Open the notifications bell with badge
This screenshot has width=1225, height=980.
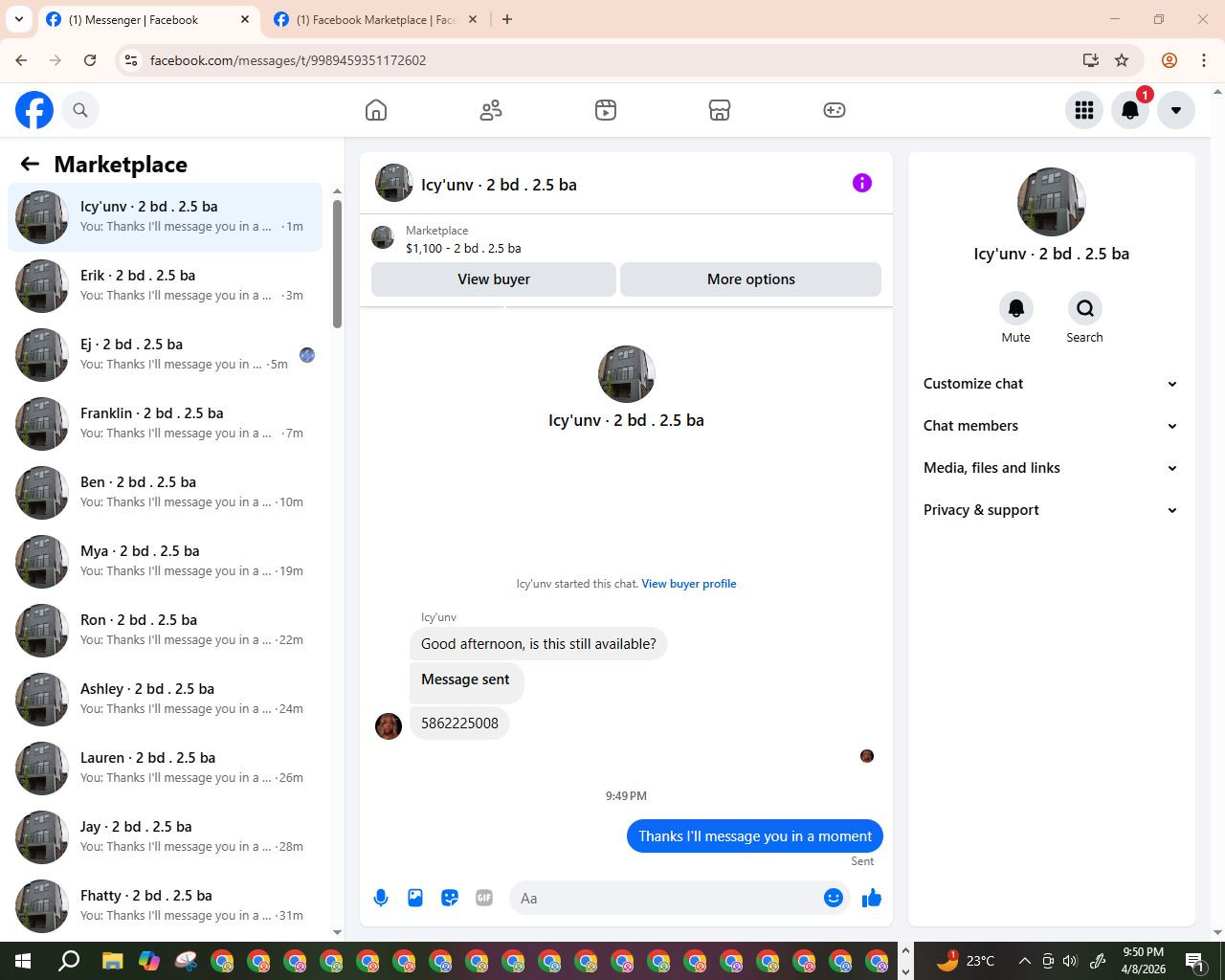[x=1130, y=110]
